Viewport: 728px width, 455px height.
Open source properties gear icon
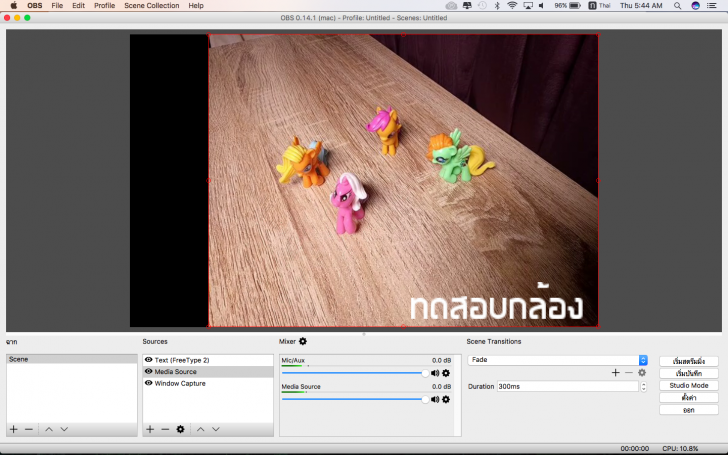[x=181, y=429]
